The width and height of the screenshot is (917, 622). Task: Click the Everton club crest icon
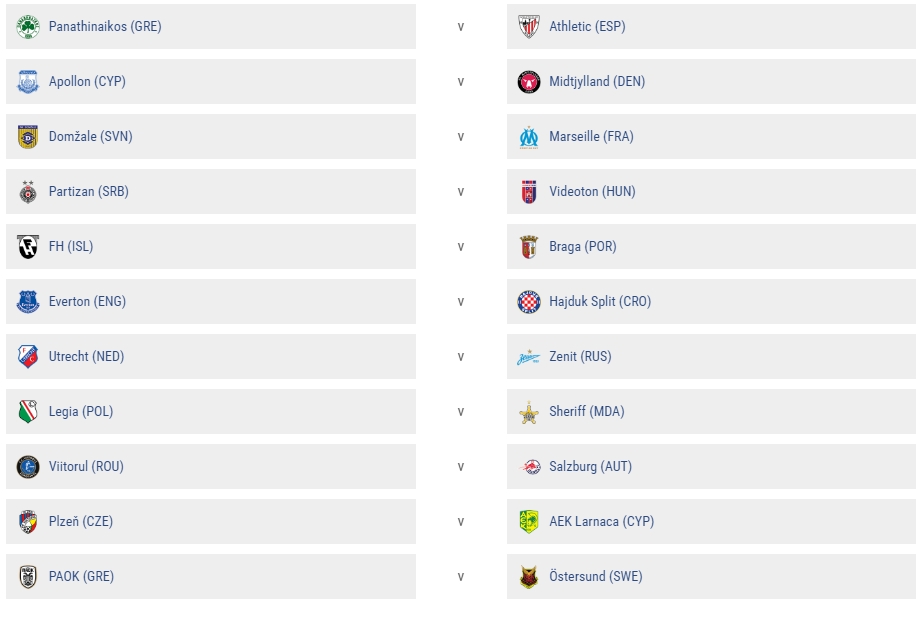tap(28, 302)
